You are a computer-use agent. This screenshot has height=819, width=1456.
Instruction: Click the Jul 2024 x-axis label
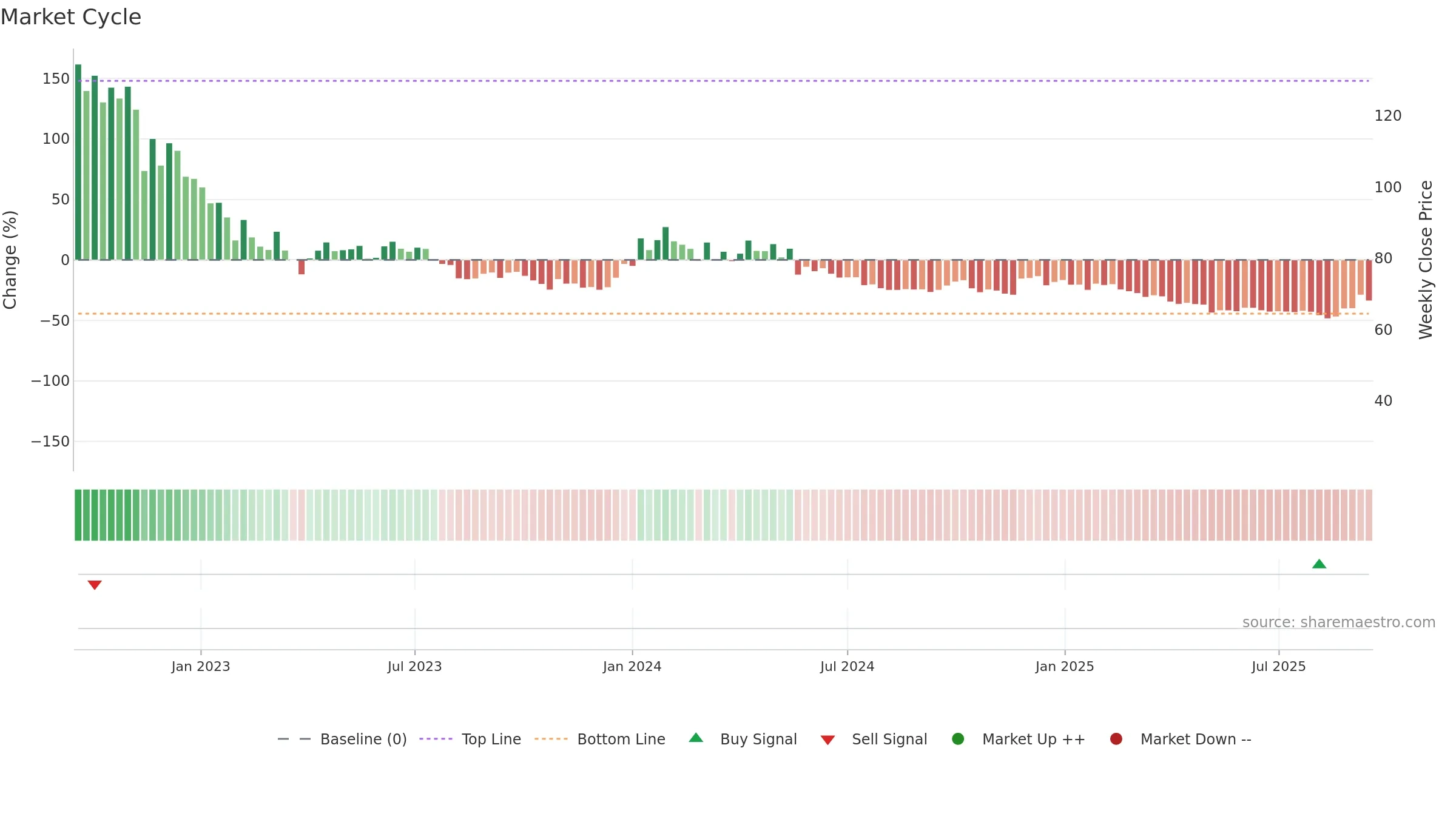[x=848, y=667]
